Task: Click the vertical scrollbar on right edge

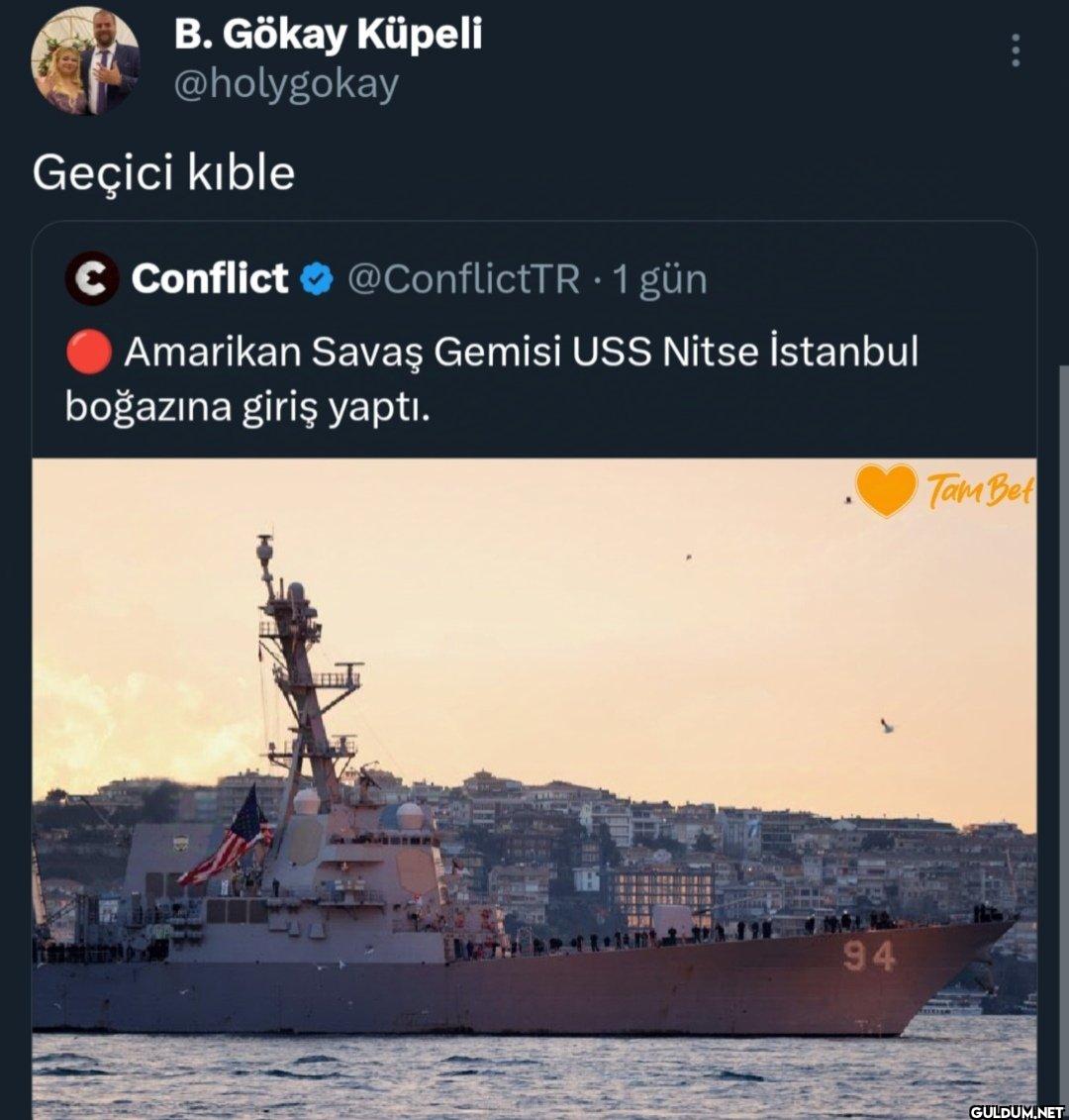Action: [x=1063, y=743]
